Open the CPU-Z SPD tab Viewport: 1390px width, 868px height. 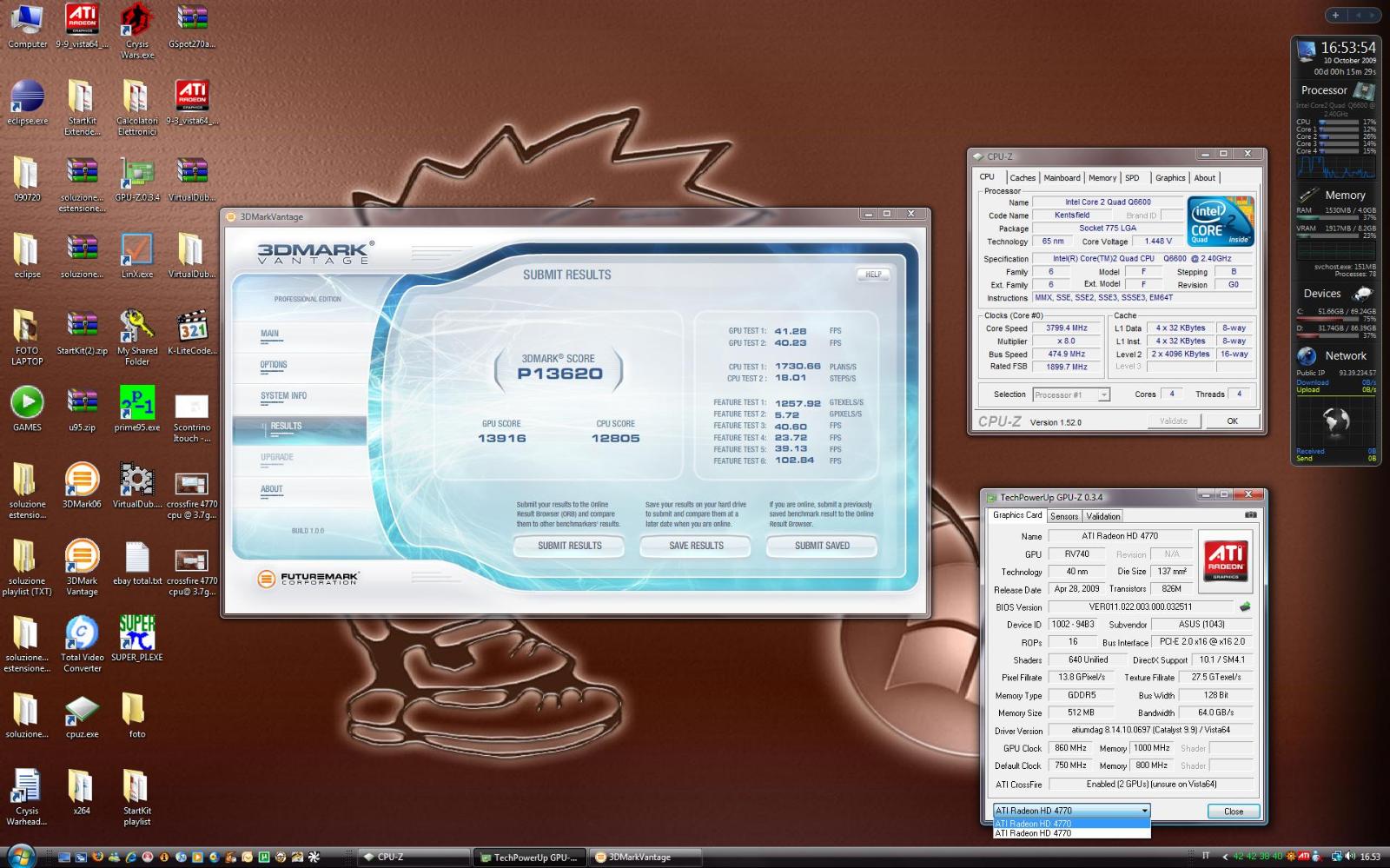pos(1132,178)
